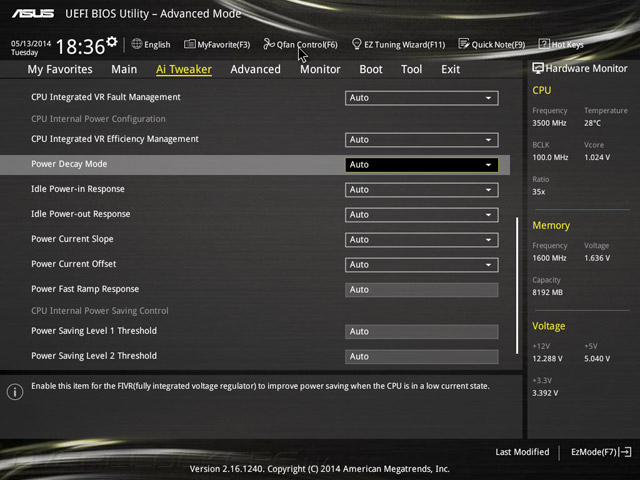Click the Vcore 1.024 V value

coord(597,158)
